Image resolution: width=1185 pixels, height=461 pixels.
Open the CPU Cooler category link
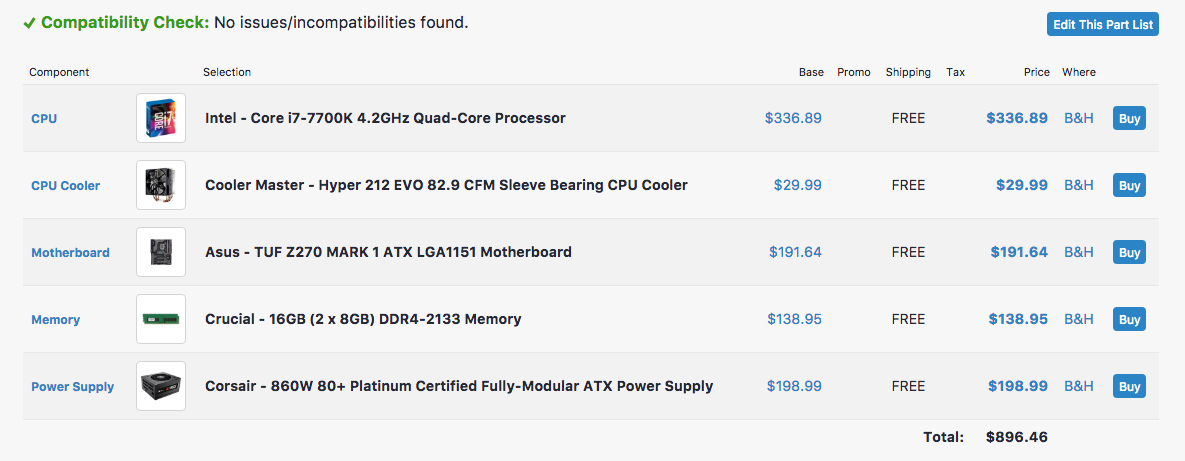tap(65, 185)
